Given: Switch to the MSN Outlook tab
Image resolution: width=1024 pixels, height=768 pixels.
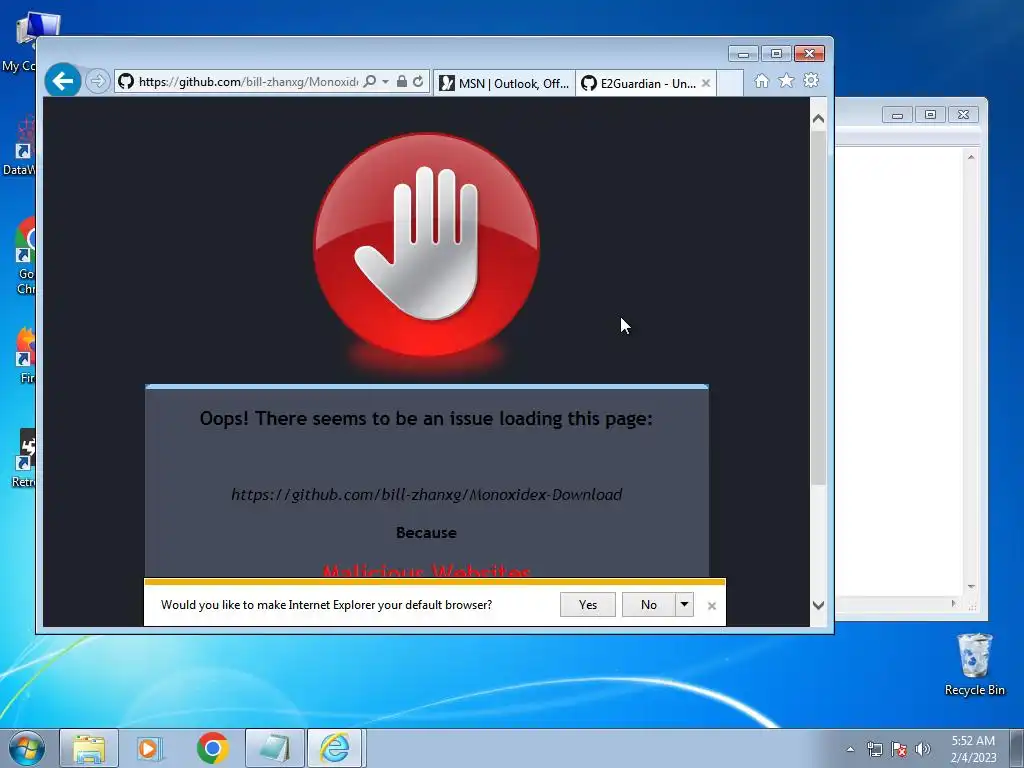Looking at the screenshot, I should point(504,83).
